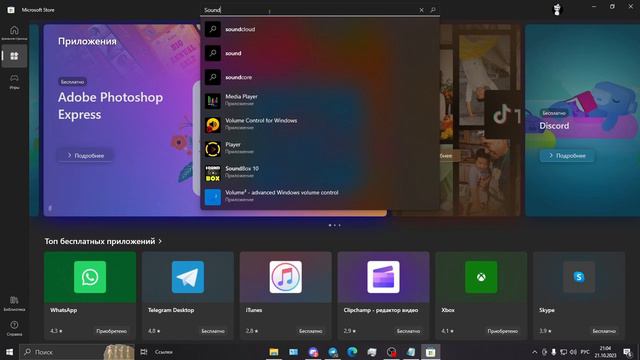640x360 pixels.
Task: Open the TikTok banner tile
Action: 503,115
